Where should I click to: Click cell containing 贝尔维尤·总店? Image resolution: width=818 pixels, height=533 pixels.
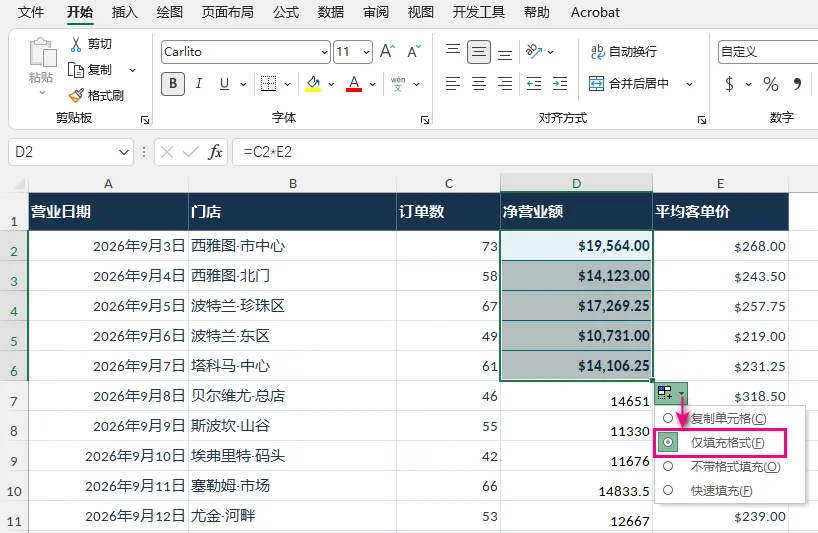click(x=292, y=396)
